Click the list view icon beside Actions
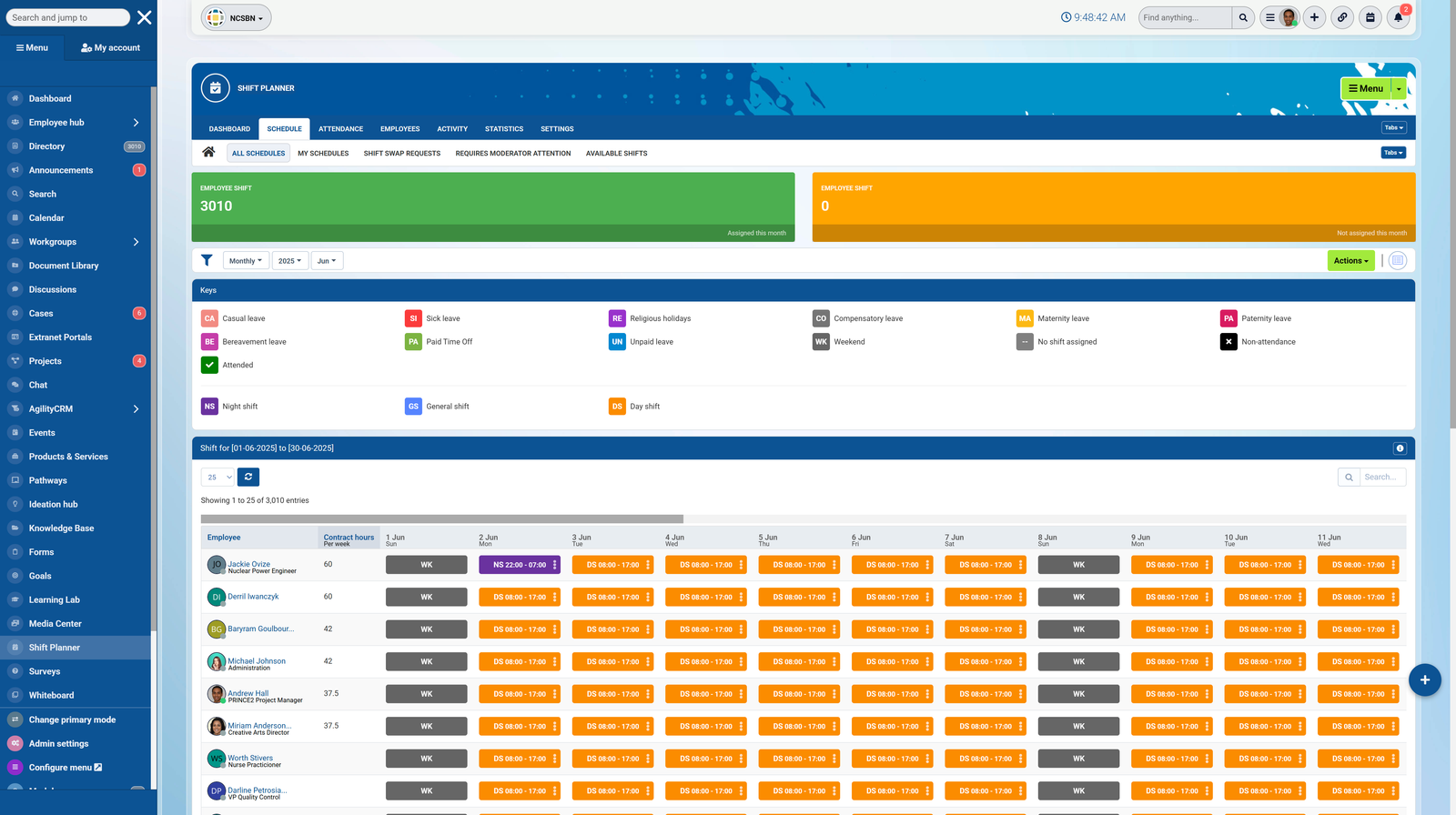1456x815 pixels. click(1397, 261)
